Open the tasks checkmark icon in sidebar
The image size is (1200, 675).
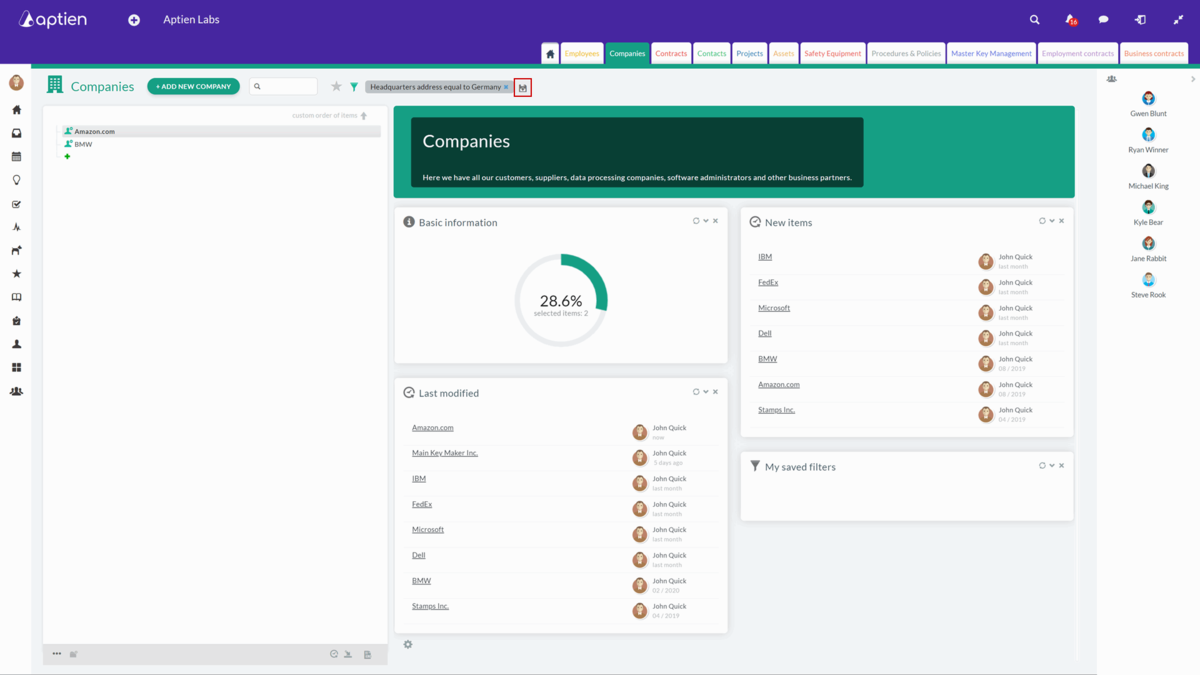pyautogui.click(x=16, y=204)
